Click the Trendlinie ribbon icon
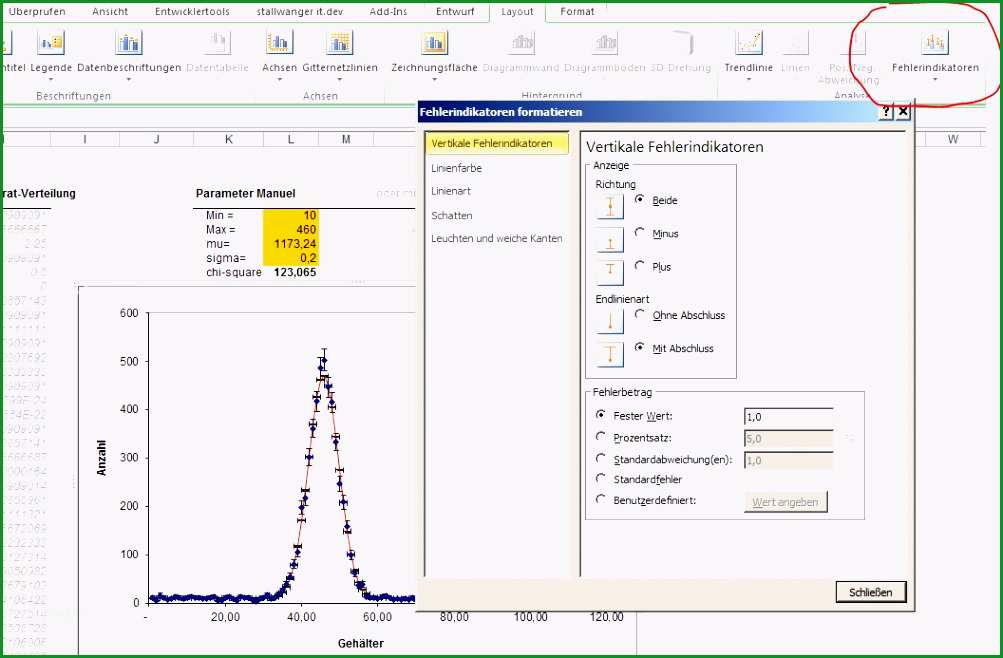Screen dimensions: 1003x658 [x=748, y=43]
